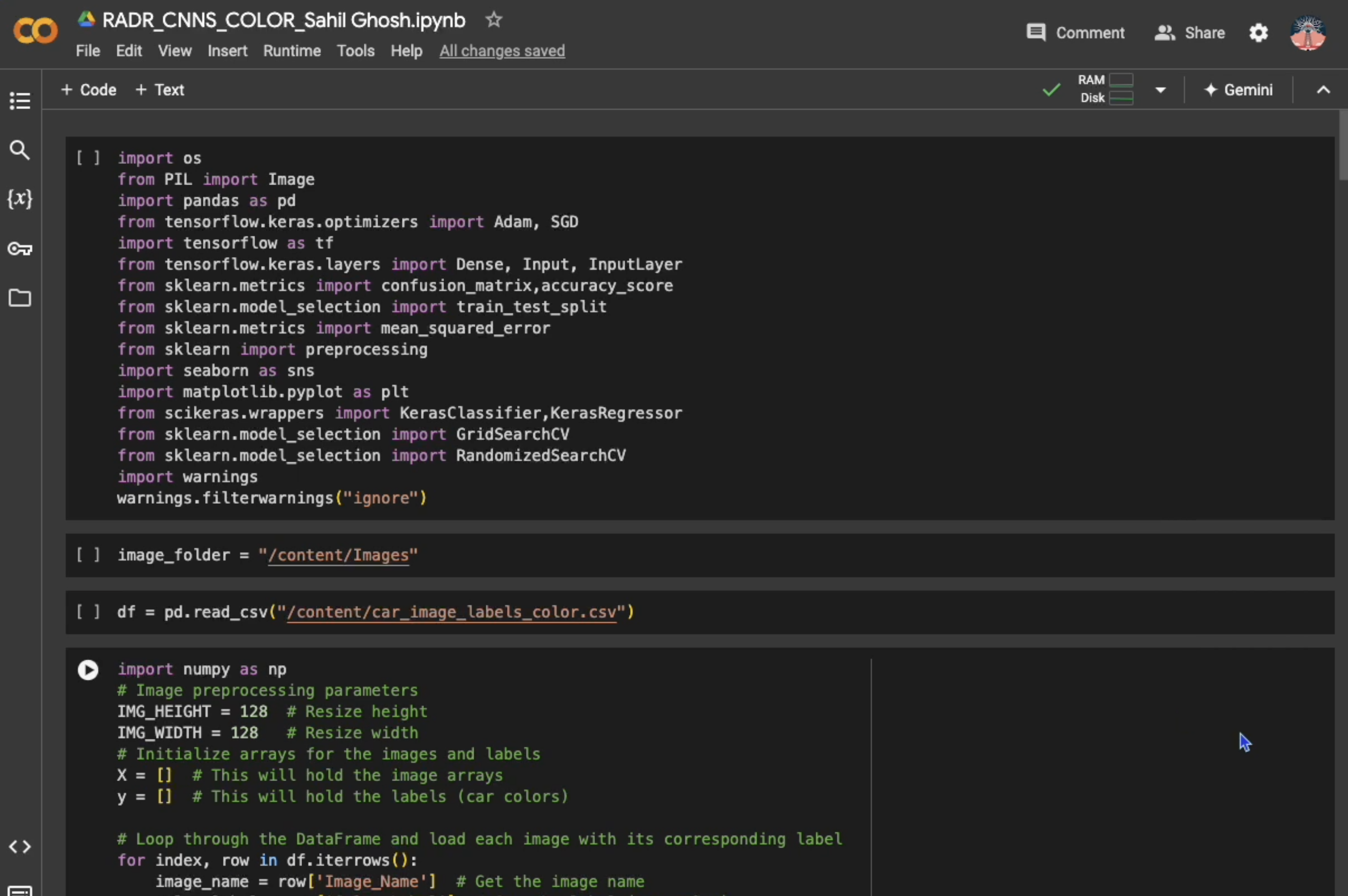
Task: Open the secrets key panel
Action: pos(20,249)
